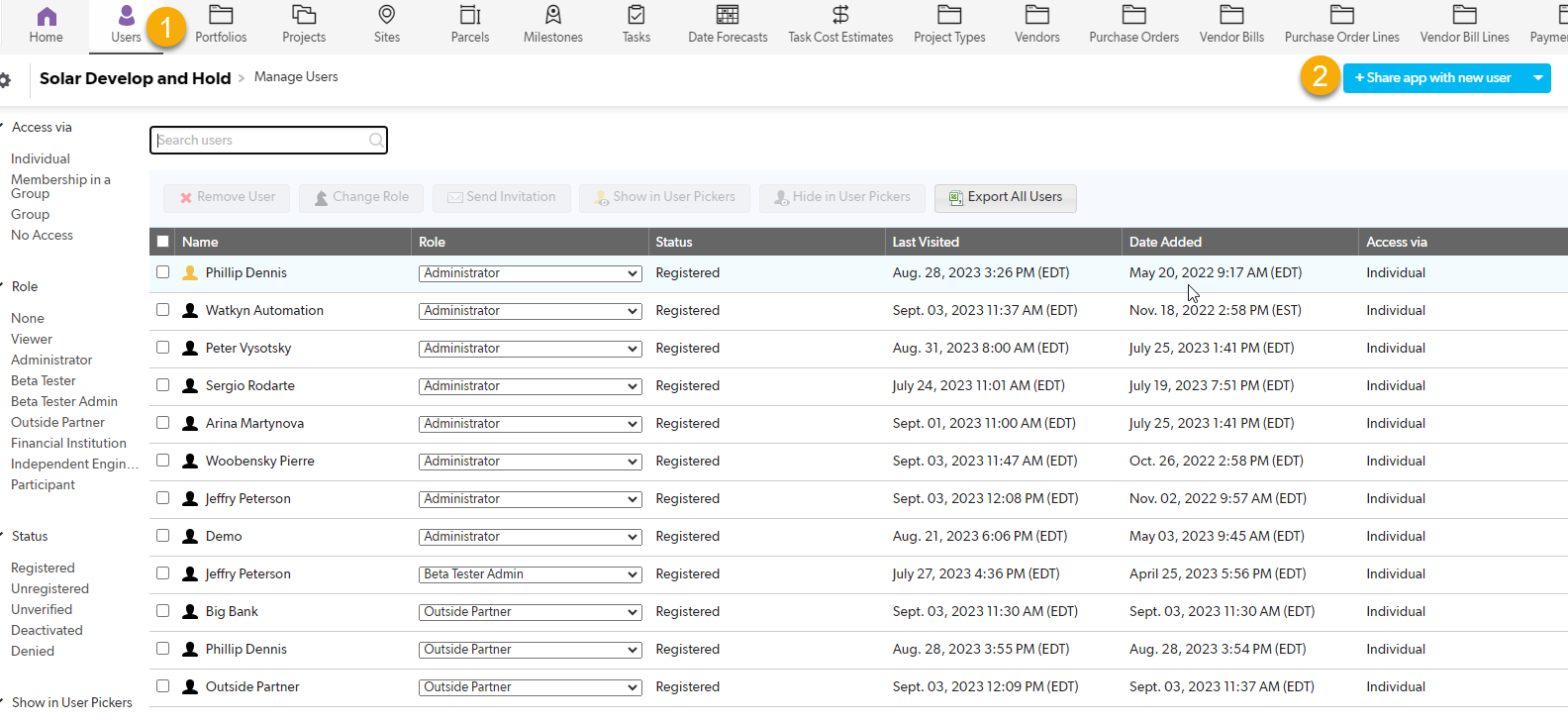Open the Milestones icon

553,15
